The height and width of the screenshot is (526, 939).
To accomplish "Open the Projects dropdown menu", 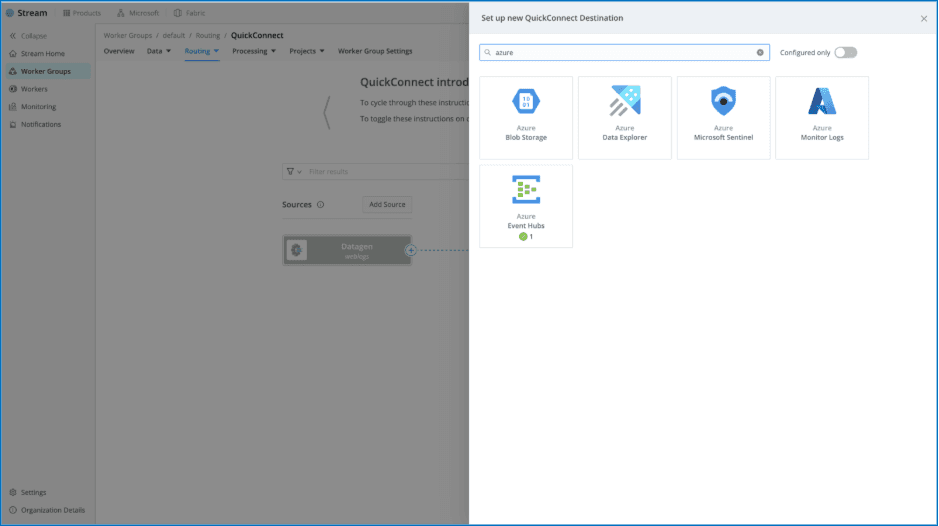I will [306, 51].
